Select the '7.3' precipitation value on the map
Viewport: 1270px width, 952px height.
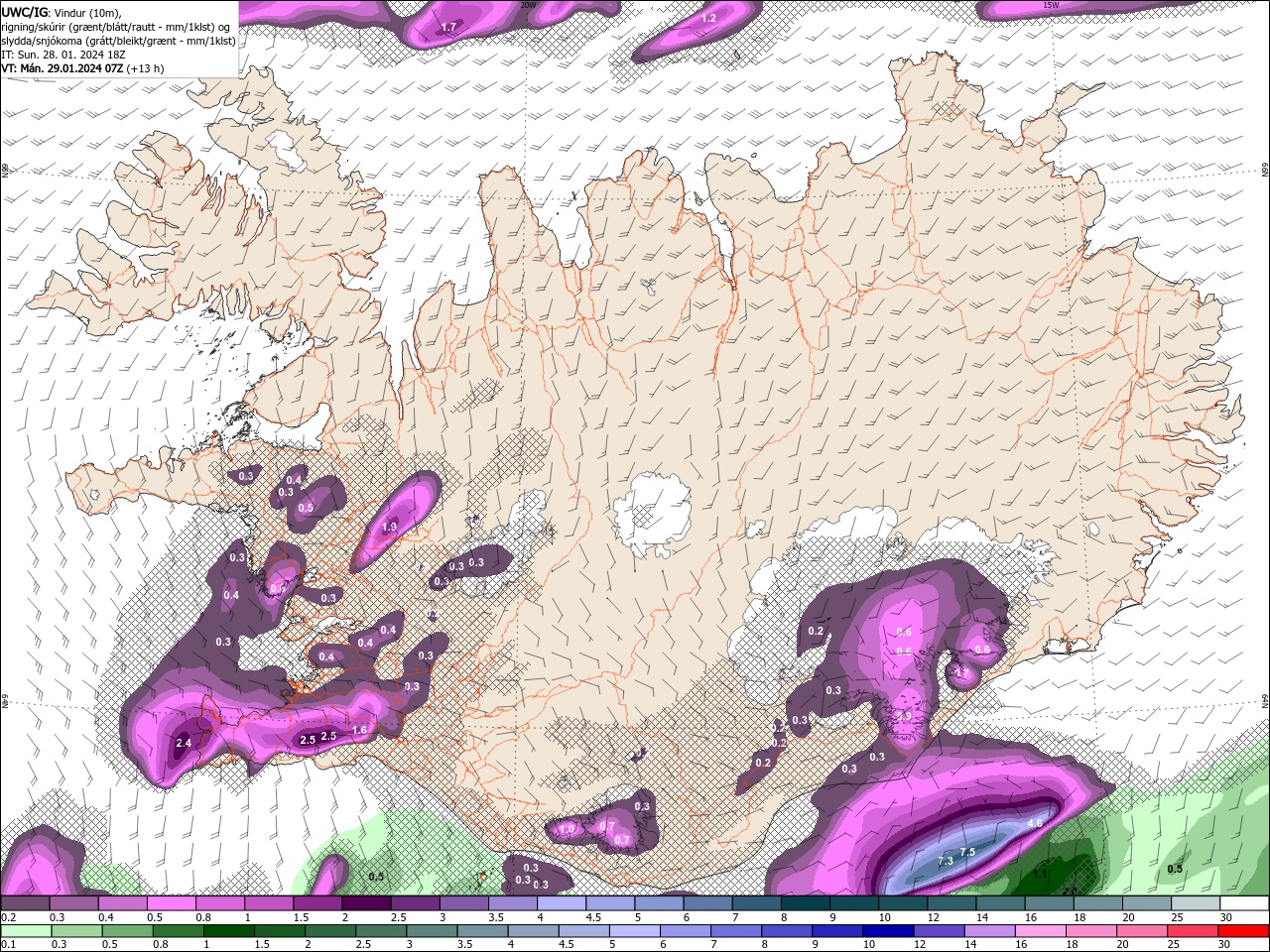pyautogui.click(x=946, y=861)
